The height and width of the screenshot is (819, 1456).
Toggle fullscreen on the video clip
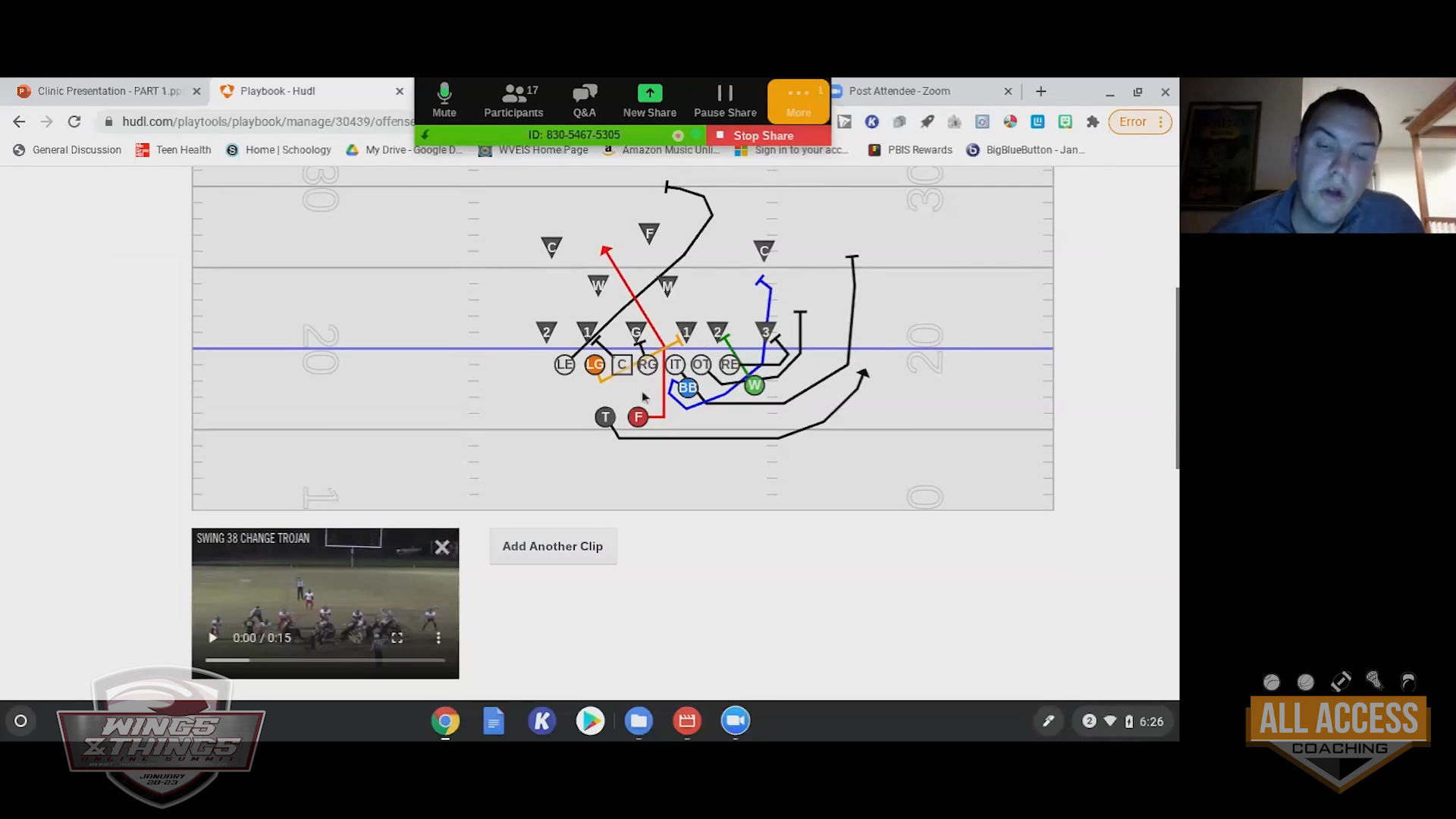tap(397, 638)
